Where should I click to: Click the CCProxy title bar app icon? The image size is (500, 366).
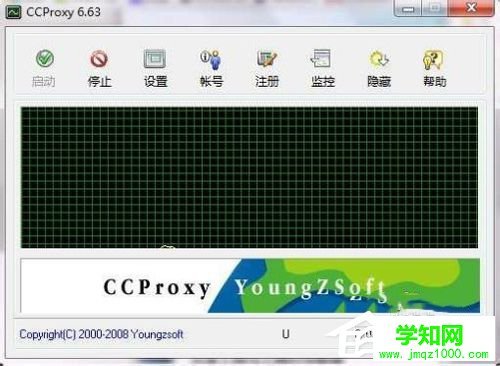click(x=14, y=12)
